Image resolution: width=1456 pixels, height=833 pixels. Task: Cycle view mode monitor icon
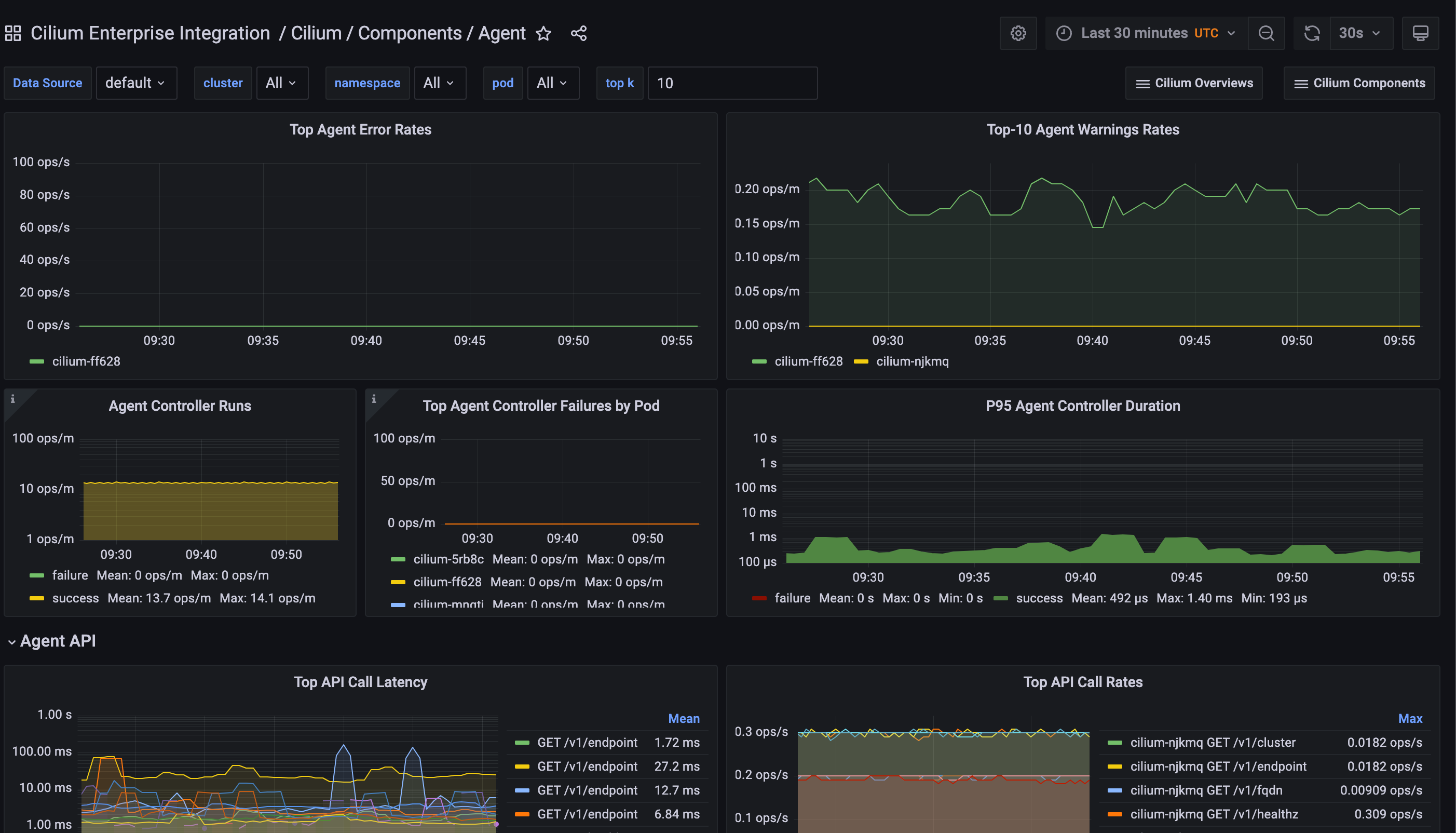point(1420,33)
